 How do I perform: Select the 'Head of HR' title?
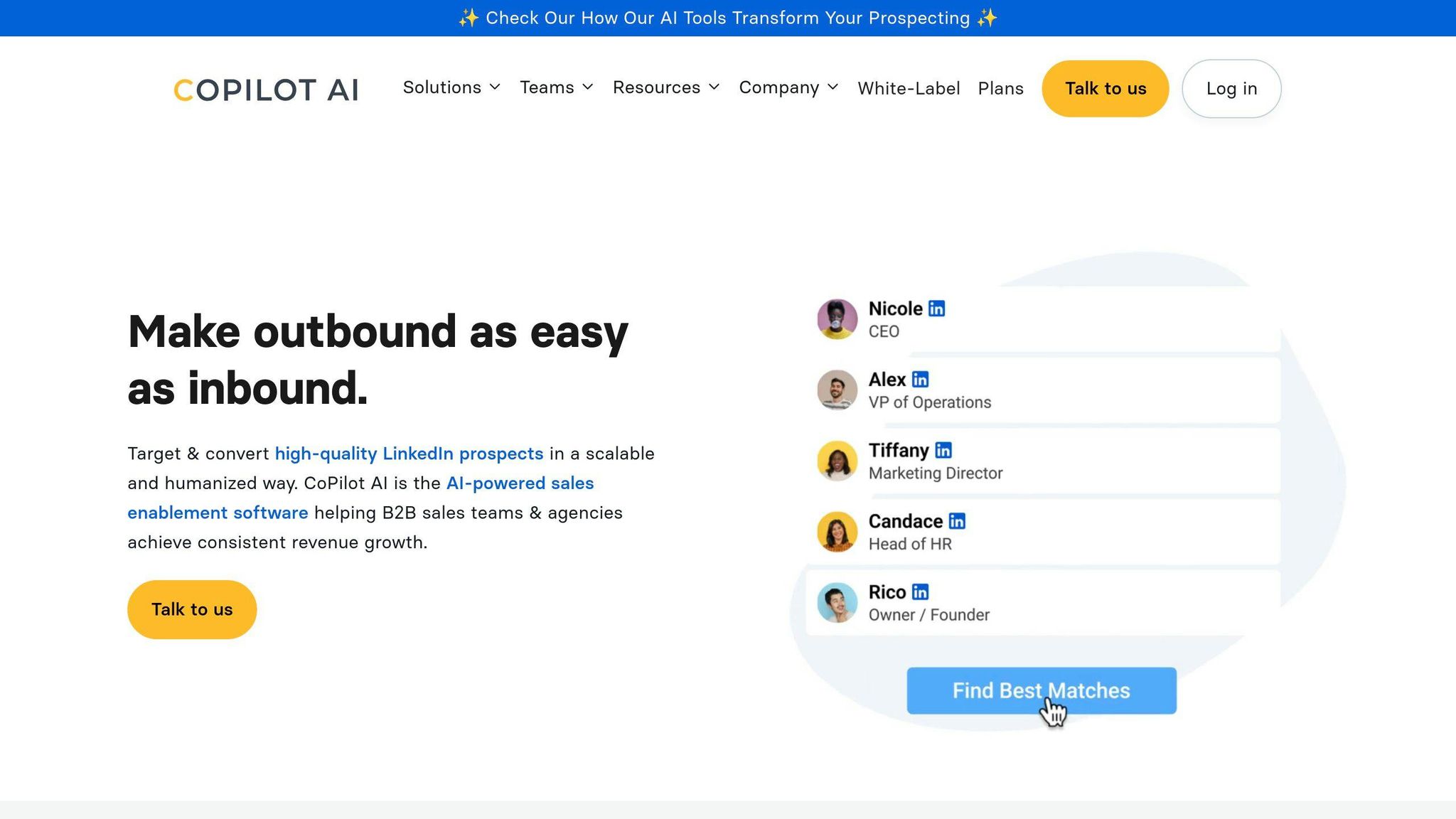point(910,544)
